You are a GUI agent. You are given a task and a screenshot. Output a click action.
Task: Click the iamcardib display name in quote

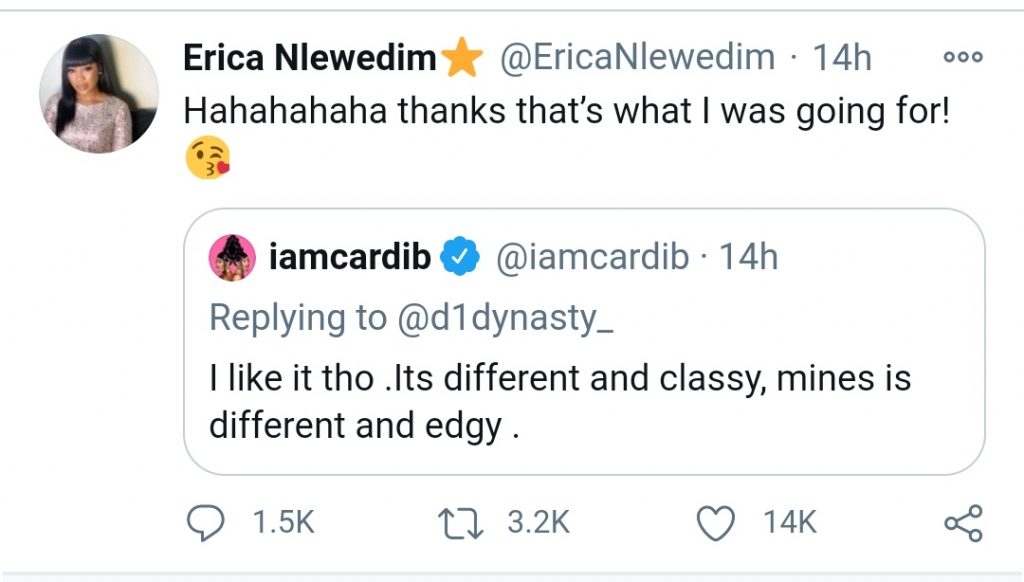click(350, 258)
